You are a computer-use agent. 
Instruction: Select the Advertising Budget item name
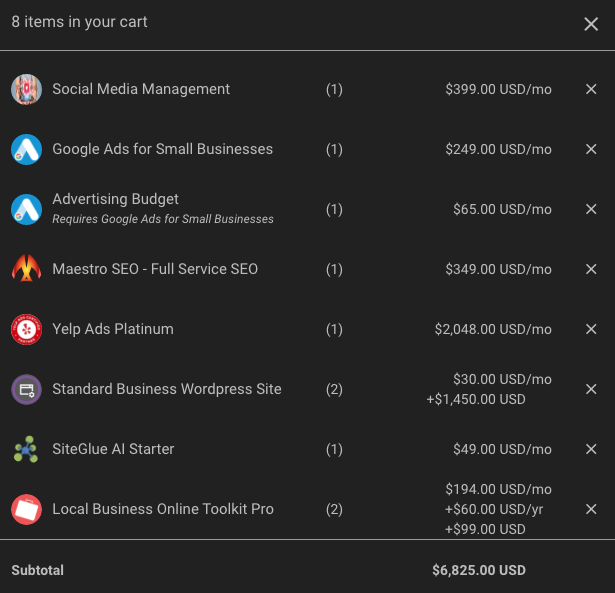[x=115, y=199]
